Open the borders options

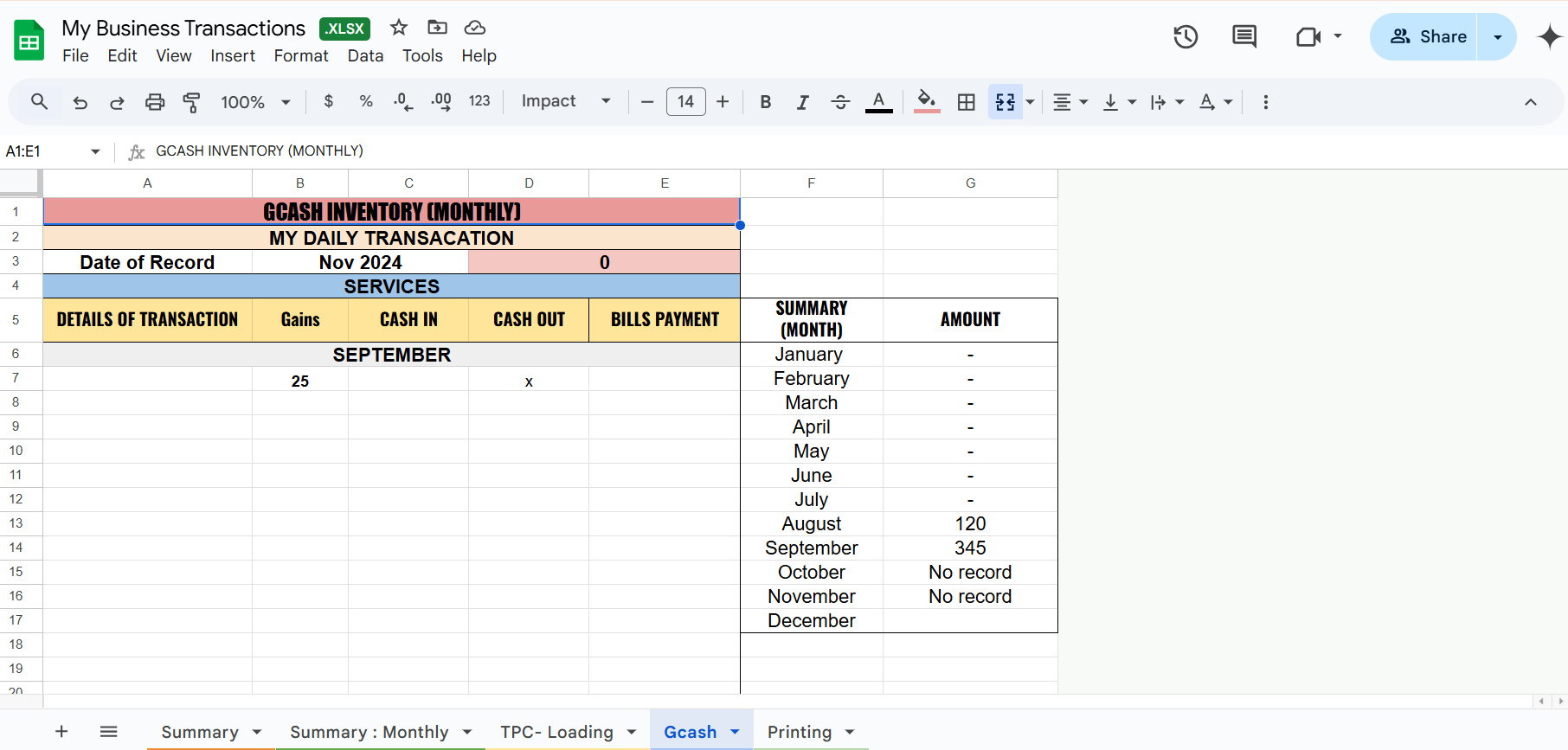click(967, 102)
